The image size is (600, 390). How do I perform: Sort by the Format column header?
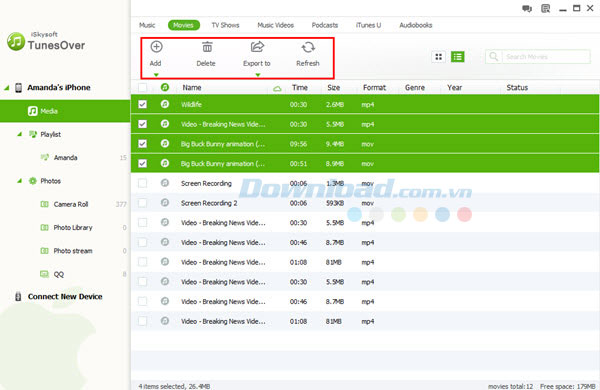(x=374, y=88)
